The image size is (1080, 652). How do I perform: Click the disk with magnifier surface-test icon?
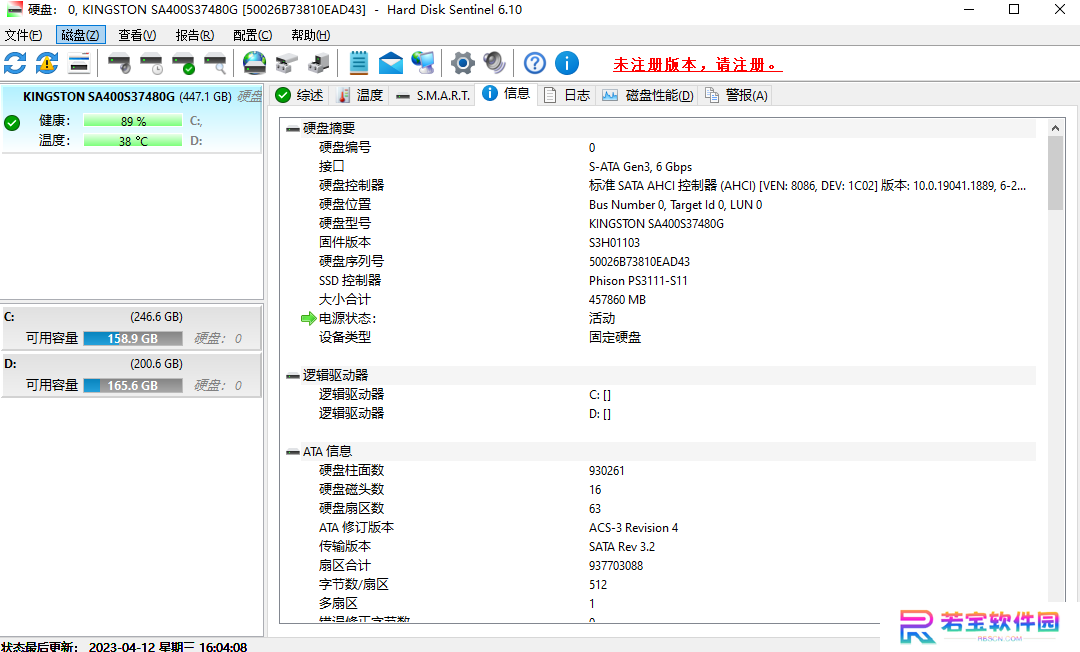coord(216,63)
